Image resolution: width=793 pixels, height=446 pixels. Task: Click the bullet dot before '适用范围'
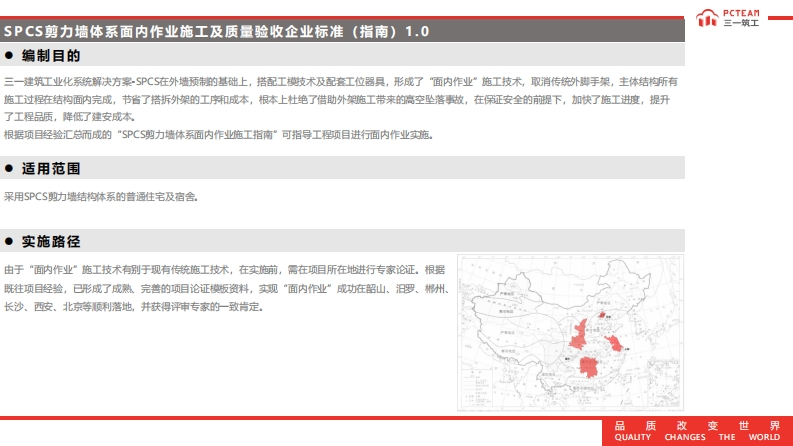point(9,168)
